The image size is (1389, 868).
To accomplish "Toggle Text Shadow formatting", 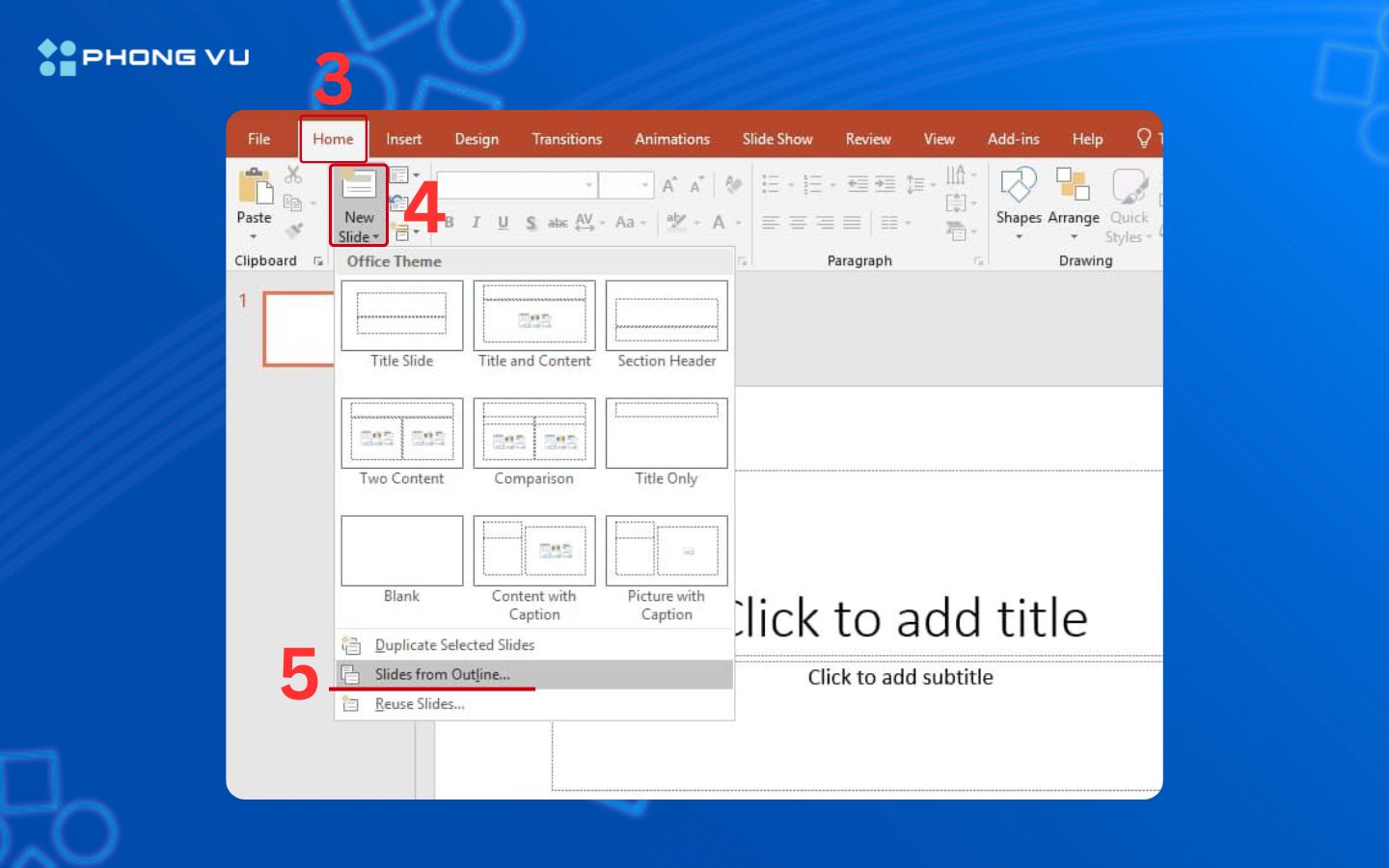I will 531,223.
